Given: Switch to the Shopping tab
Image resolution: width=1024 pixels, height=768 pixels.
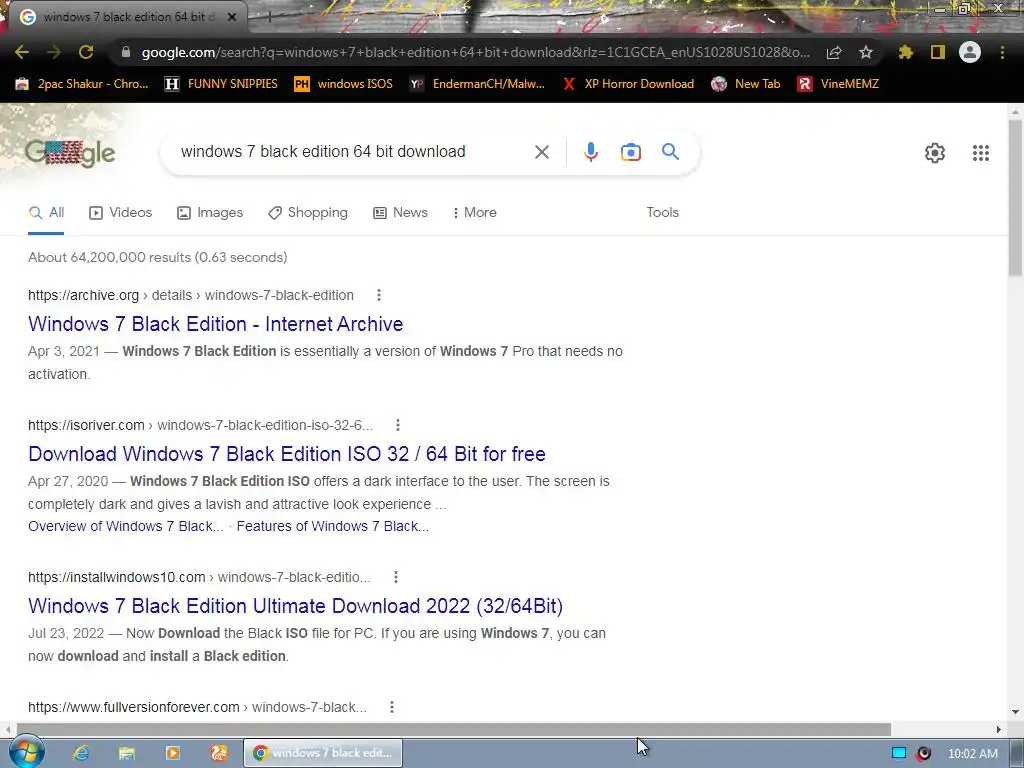Looking at the screenshot, I should [308, 213].
